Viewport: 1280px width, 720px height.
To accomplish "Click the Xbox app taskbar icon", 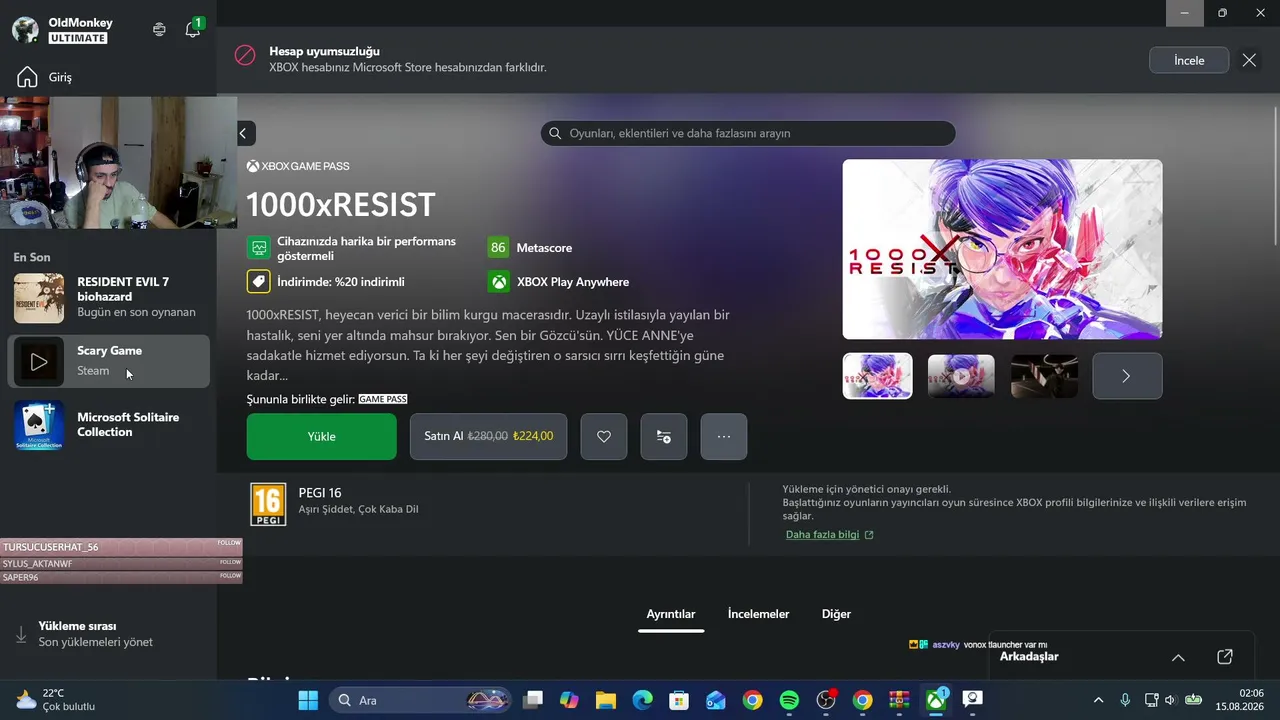I will (936, 700).
